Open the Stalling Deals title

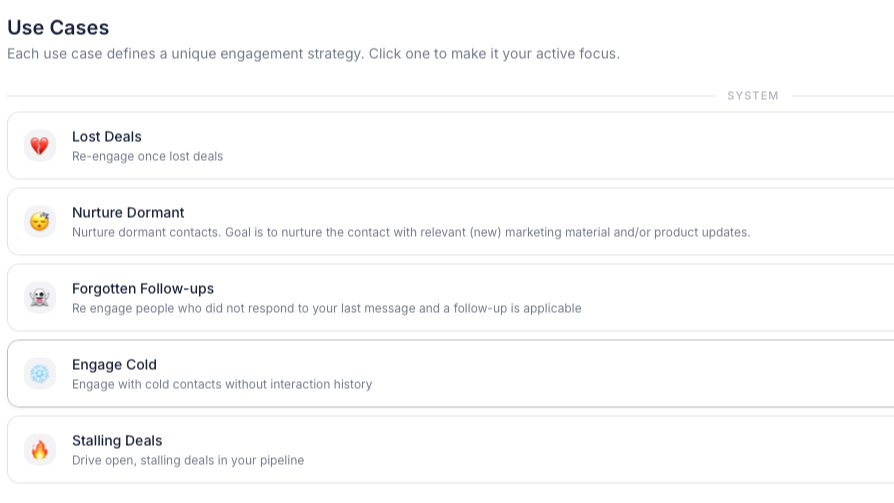click(x=117, y=441)
